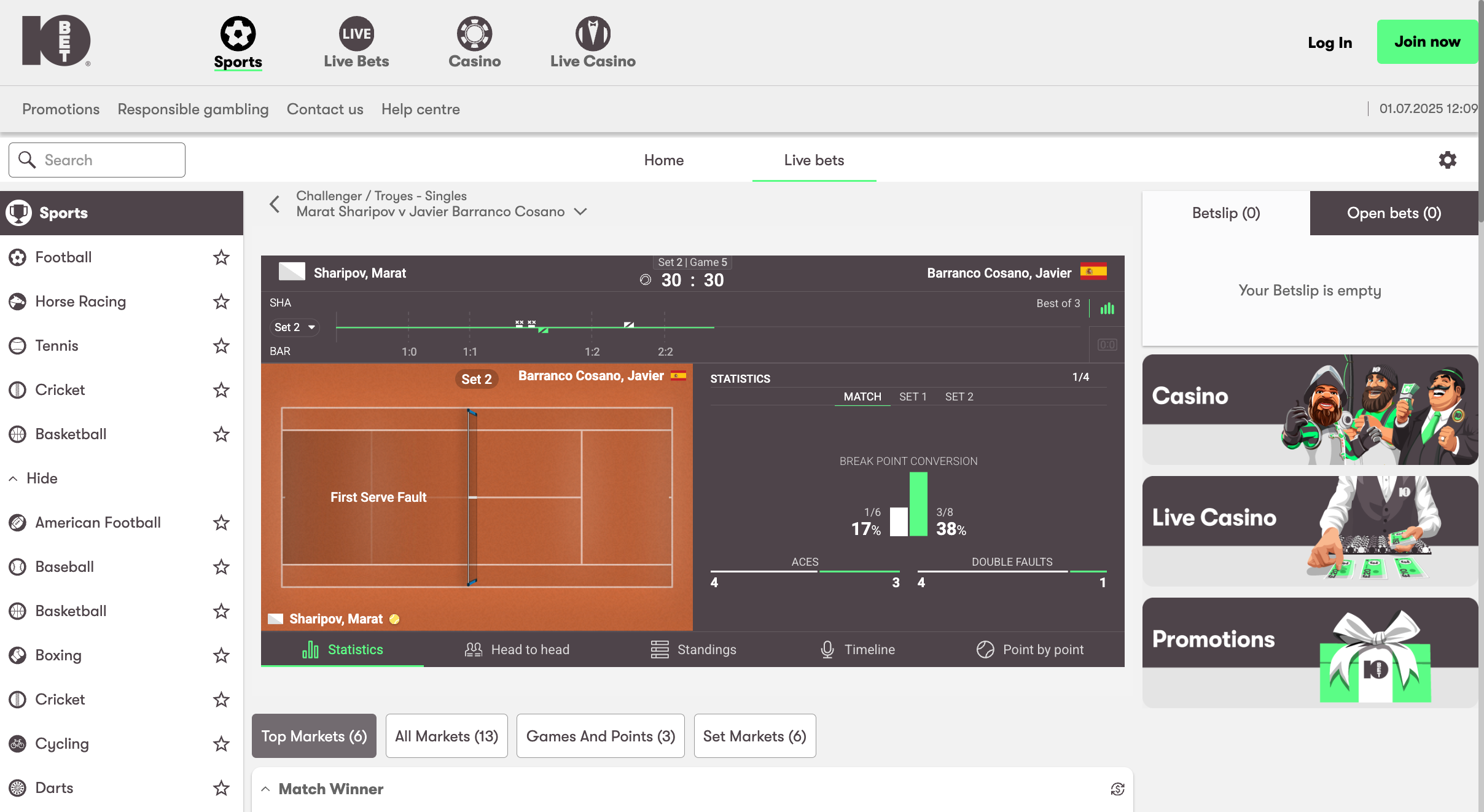Screen dimensions: 1484x812
Task: Favorite American Football with its star
Action: [x=221, y=523]
